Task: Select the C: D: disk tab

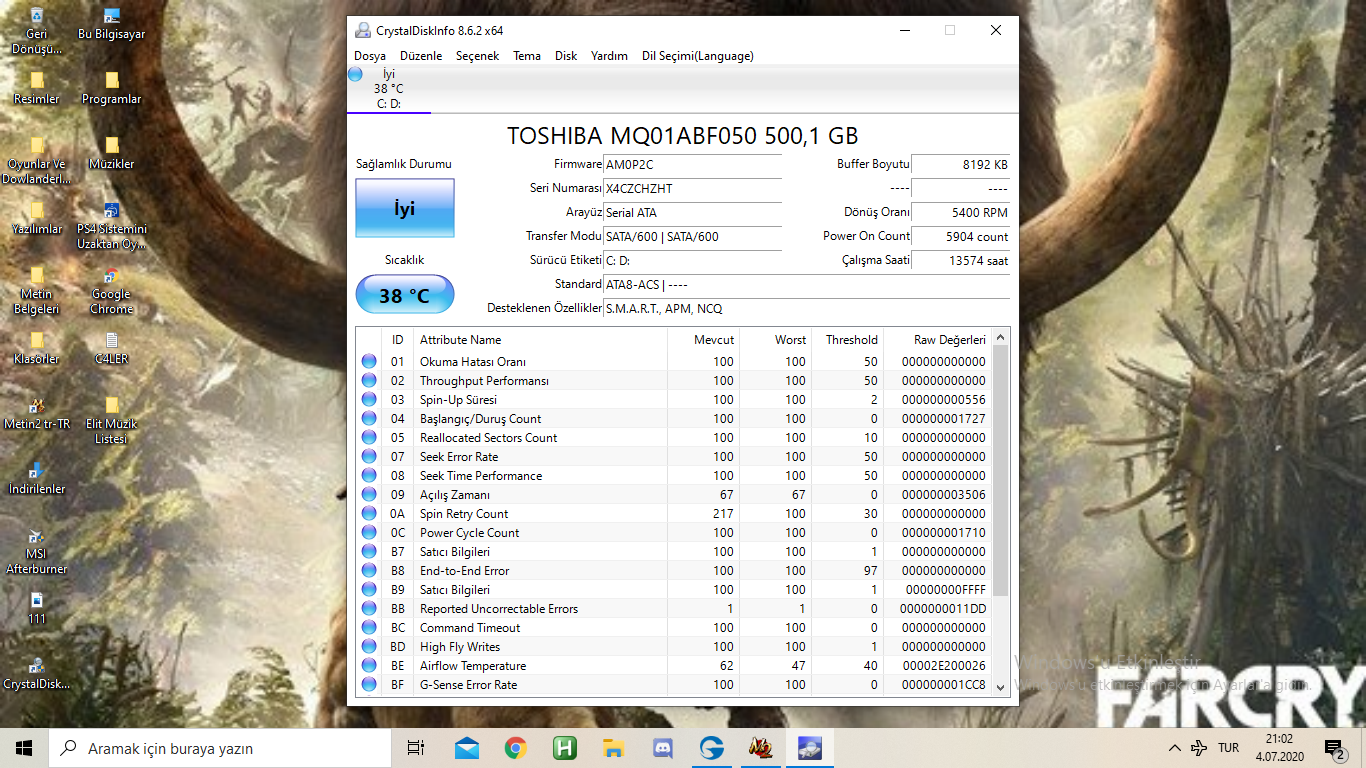Action: tap(388, 89)
